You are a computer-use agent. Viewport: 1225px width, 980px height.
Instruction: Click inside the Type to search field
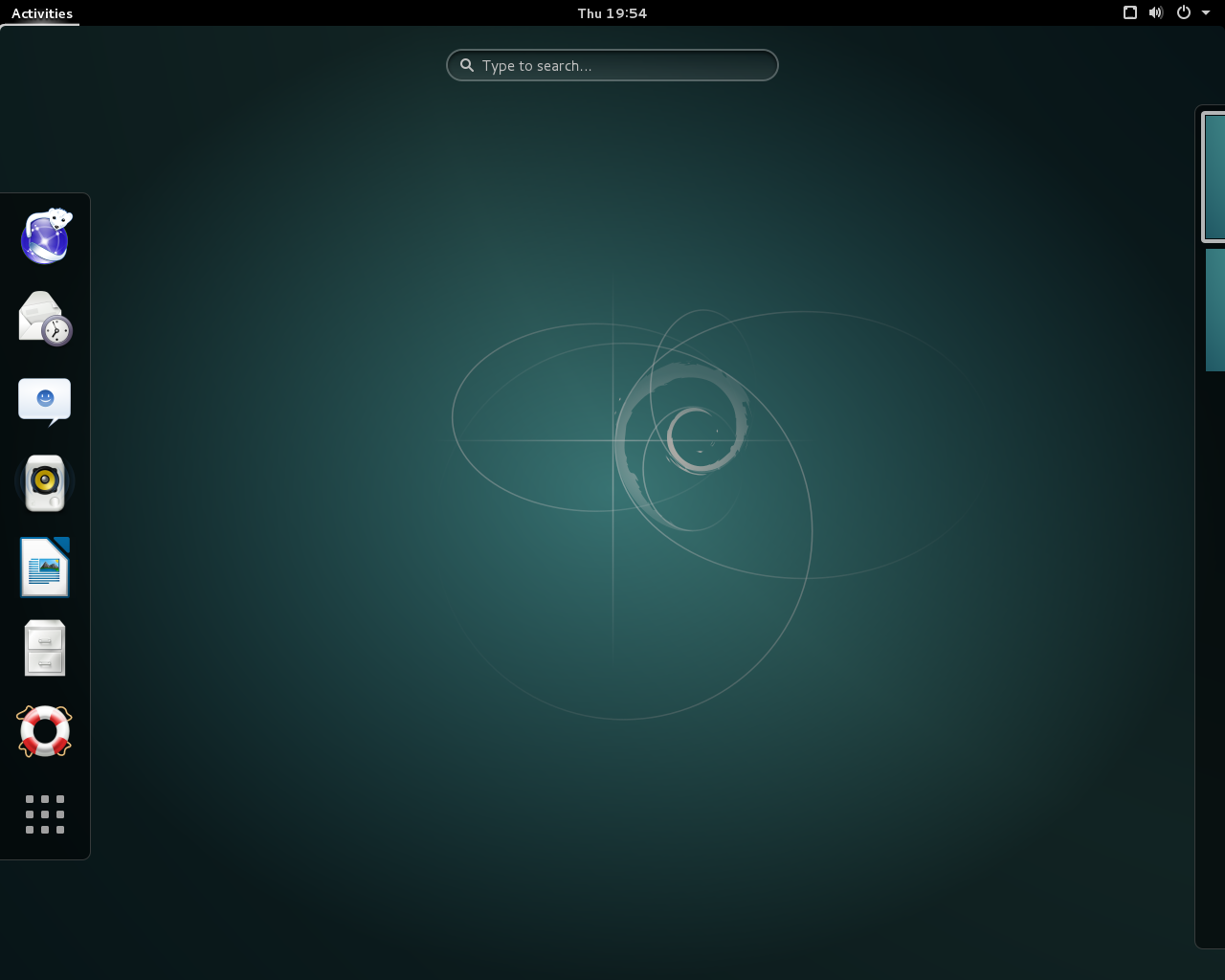[x=612, y=65]
